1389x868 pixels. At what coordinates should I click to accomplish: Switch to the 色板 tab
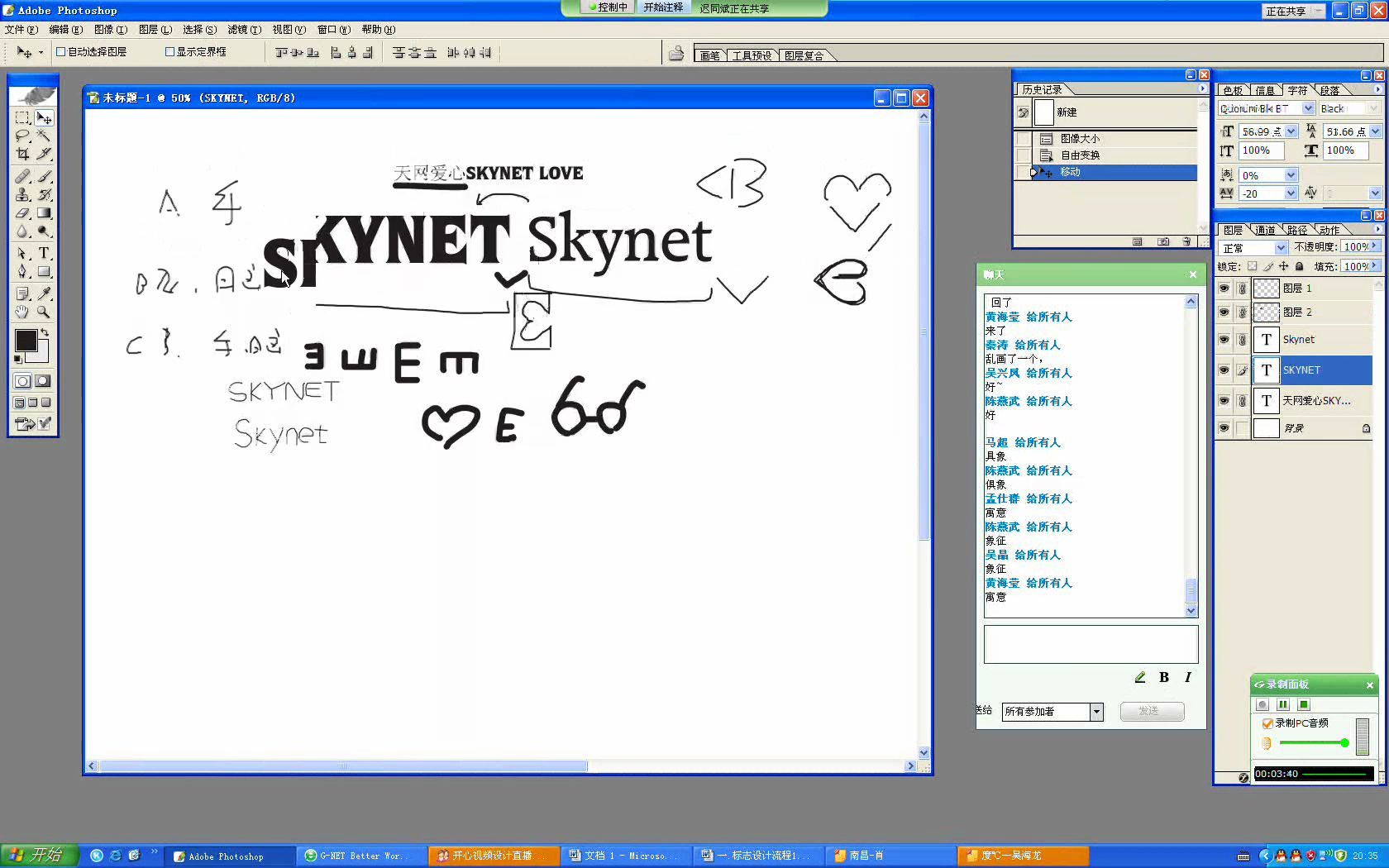[1233, 90]
